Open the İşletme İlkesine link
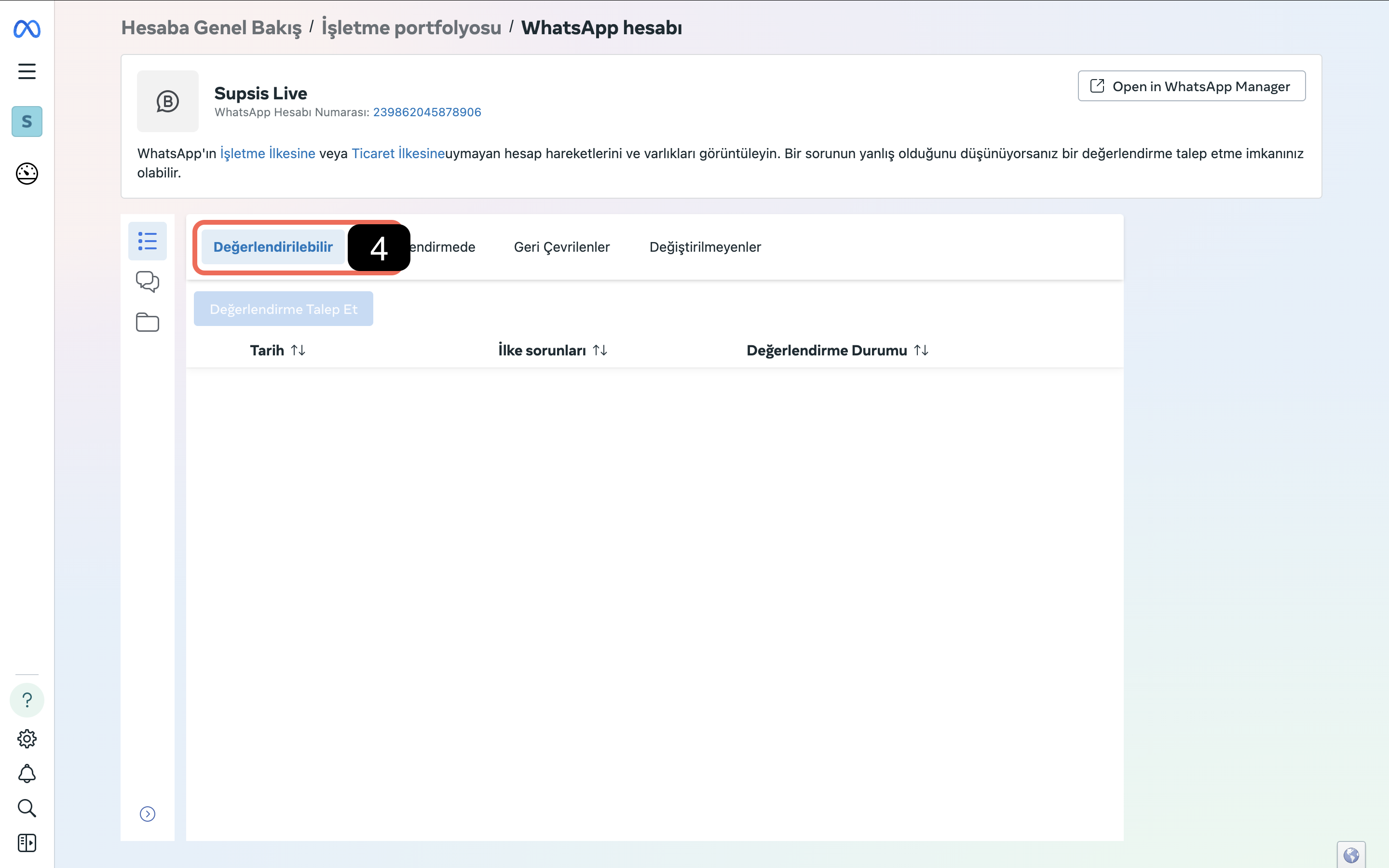The height and width of the screenshot is (868, 1389). pos(268,153)
